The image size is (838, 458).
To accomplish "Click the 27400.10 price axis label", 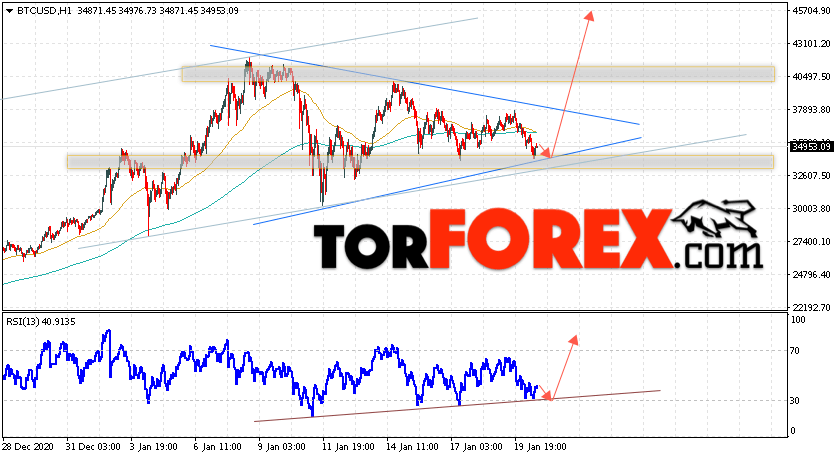I will click(x=811, y=242).
